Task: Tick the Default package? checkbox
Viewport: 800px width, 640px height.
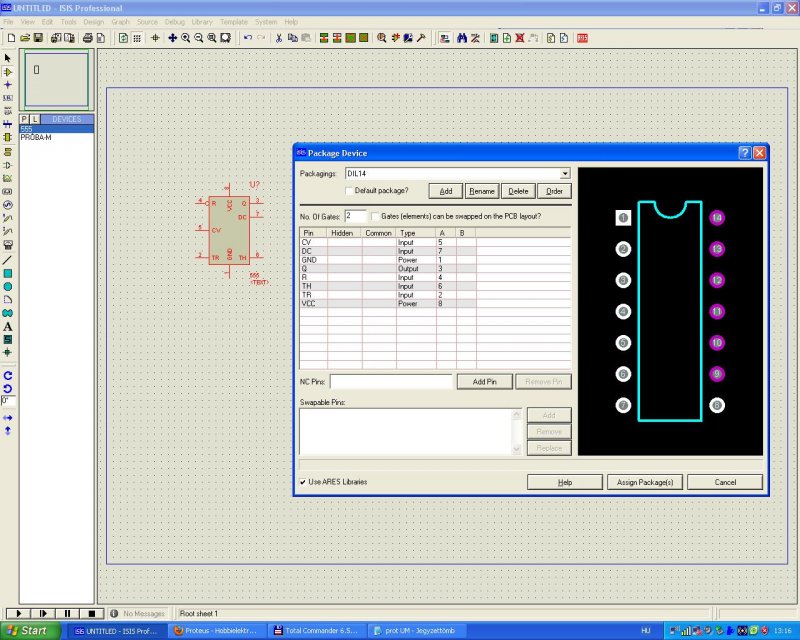Action: pos(349,191)
